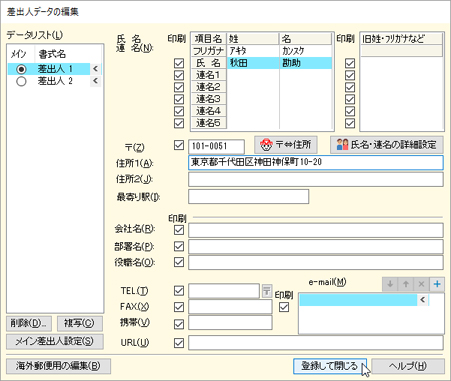Click the postal code field 101-0051
Viewport: 451px width, 381px height.
coord(216,146)
